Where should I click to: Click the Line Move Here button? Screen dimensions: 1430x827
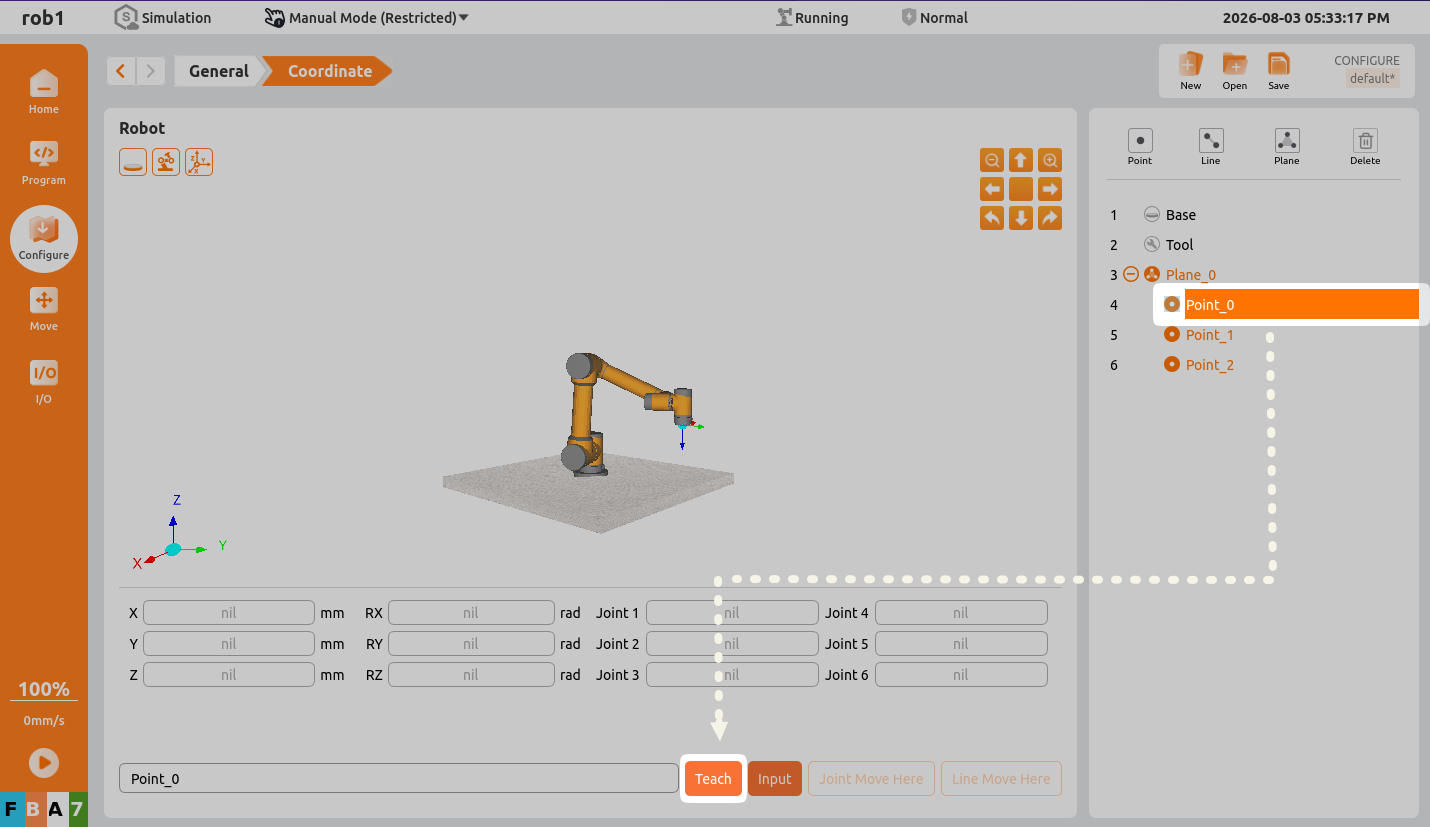[1001, 779]
